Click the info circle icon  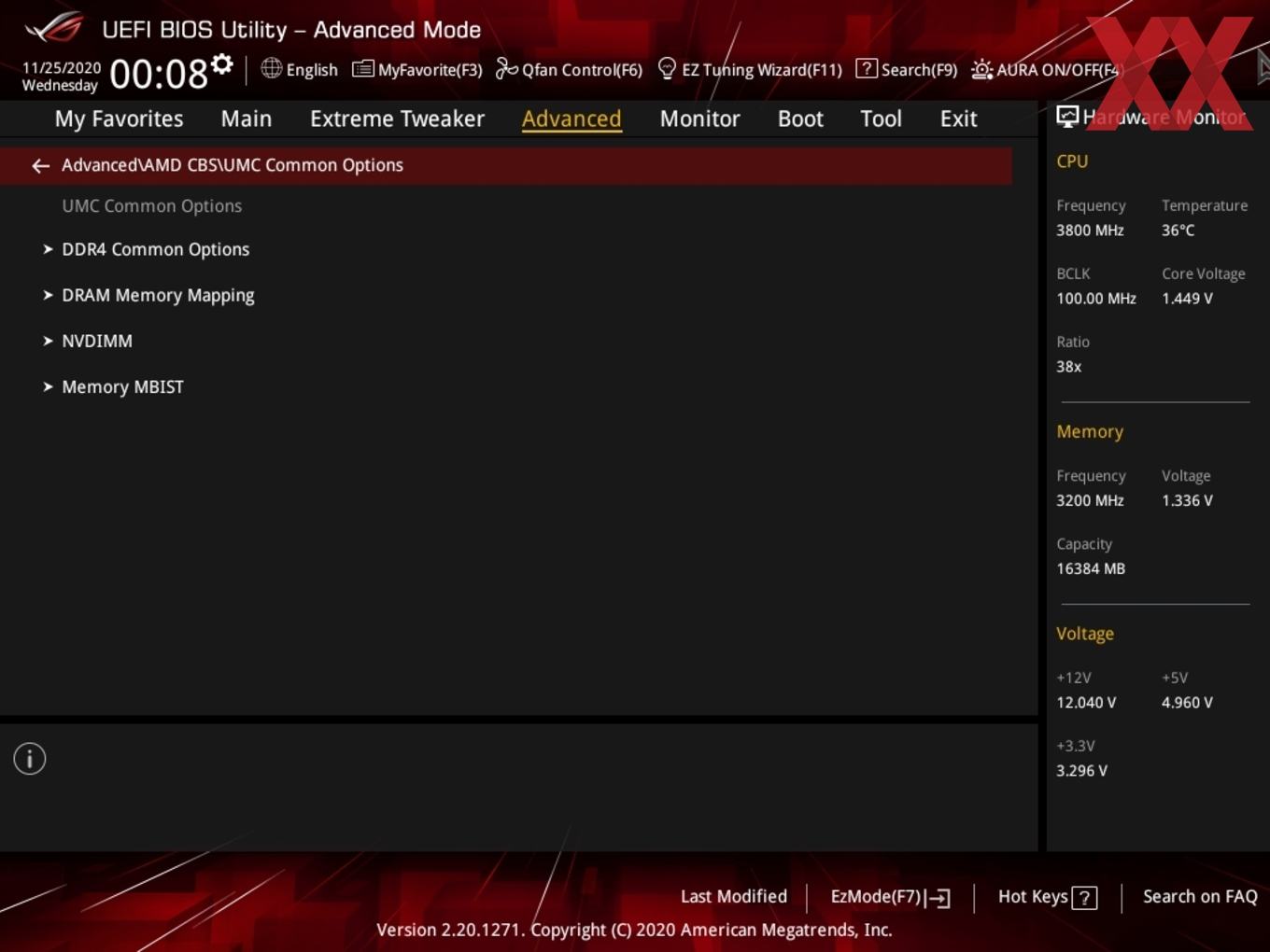[30, 759]
